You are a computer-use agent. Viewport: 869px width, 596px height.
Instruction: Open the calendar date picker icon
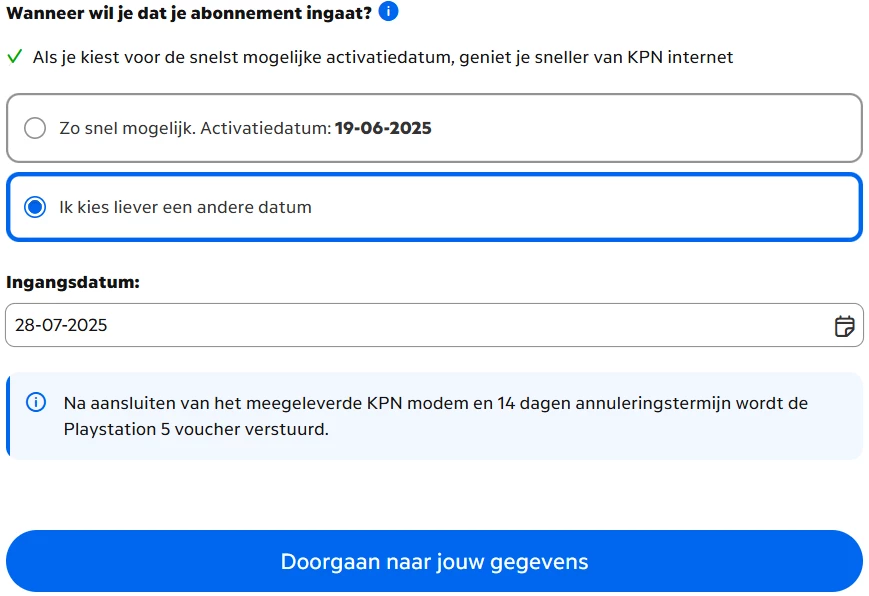click(x=844, y=325)
